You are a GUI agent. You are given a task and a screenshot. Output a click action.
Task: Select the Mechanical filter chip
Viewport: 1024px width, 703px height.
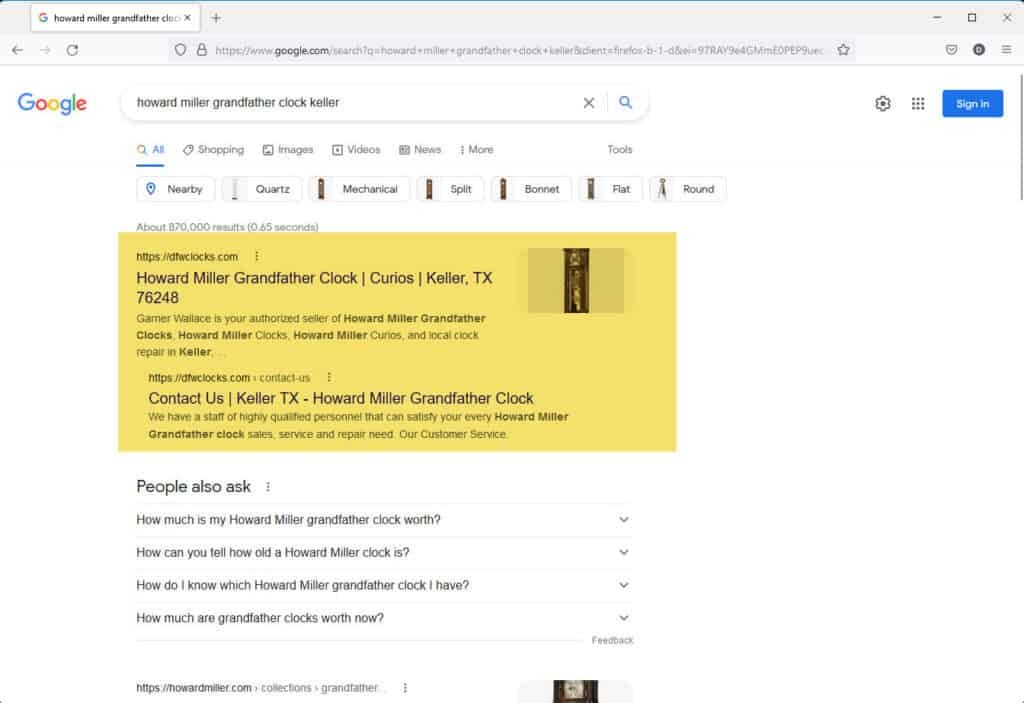(359, 189)
